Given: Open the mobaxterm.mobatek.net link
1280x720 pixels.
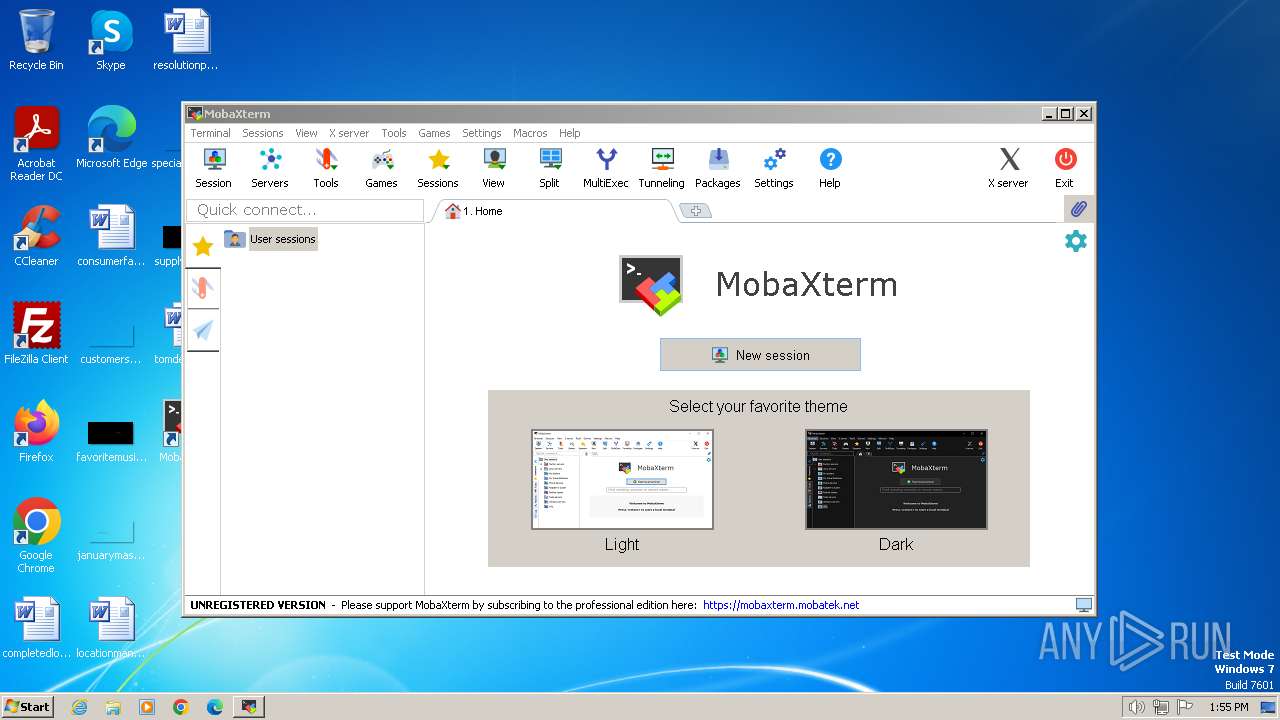Looking at the screenshot, I should tap(781, 605).
